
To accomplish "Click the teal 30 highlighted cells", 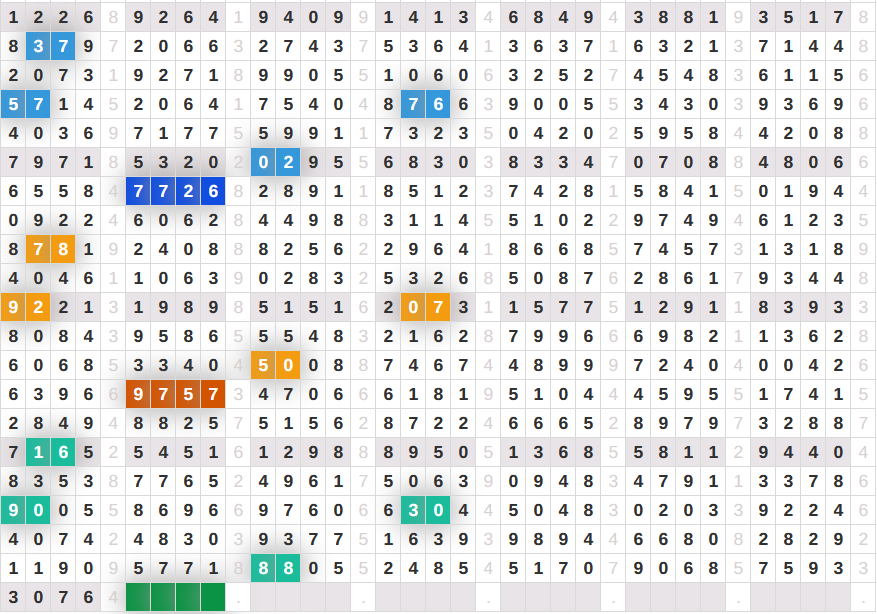I will coord(425,510).
